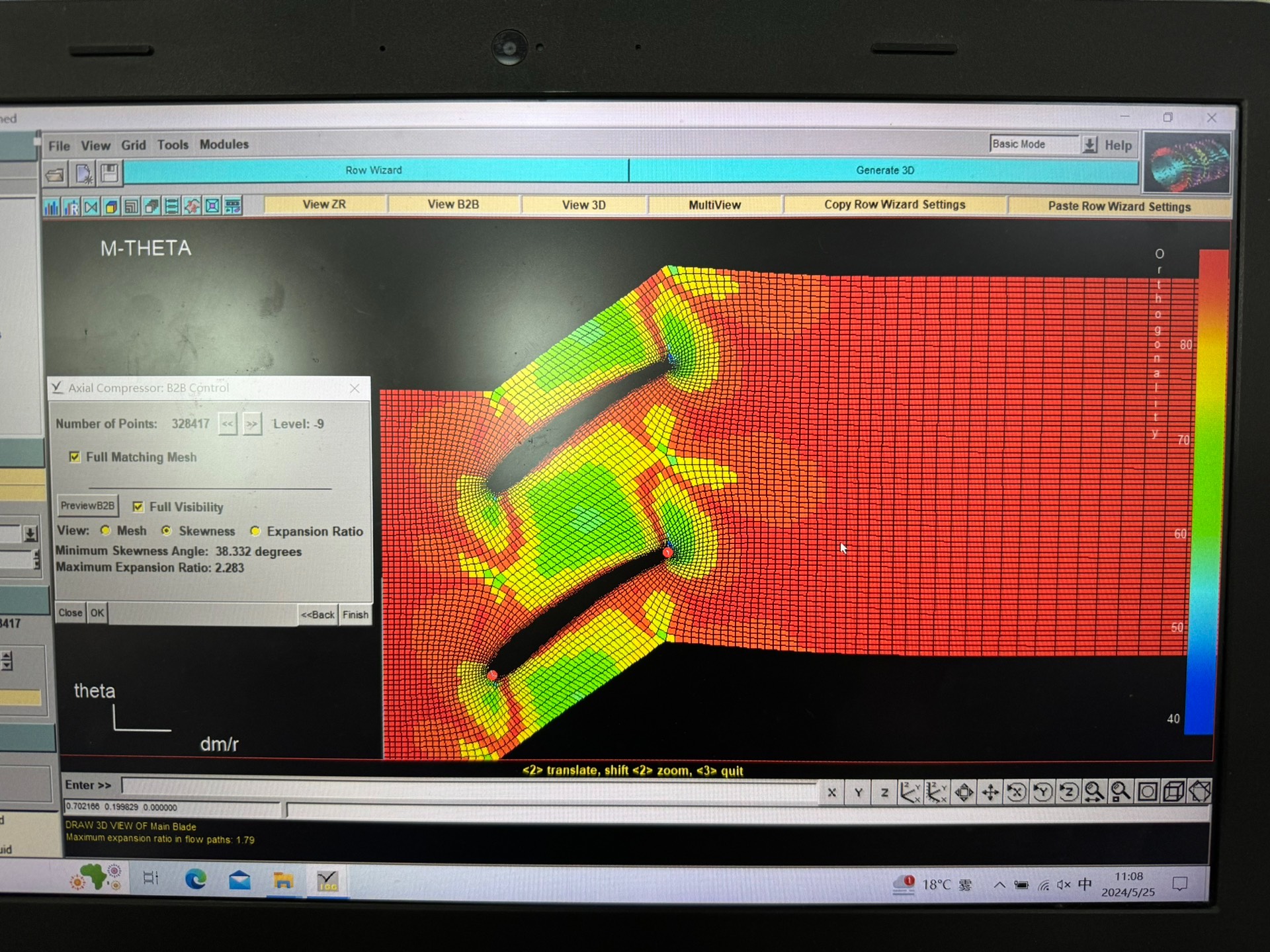Click the X axis view button
The height and width of the screenshot is (952, 1270).
pos(832,792)
